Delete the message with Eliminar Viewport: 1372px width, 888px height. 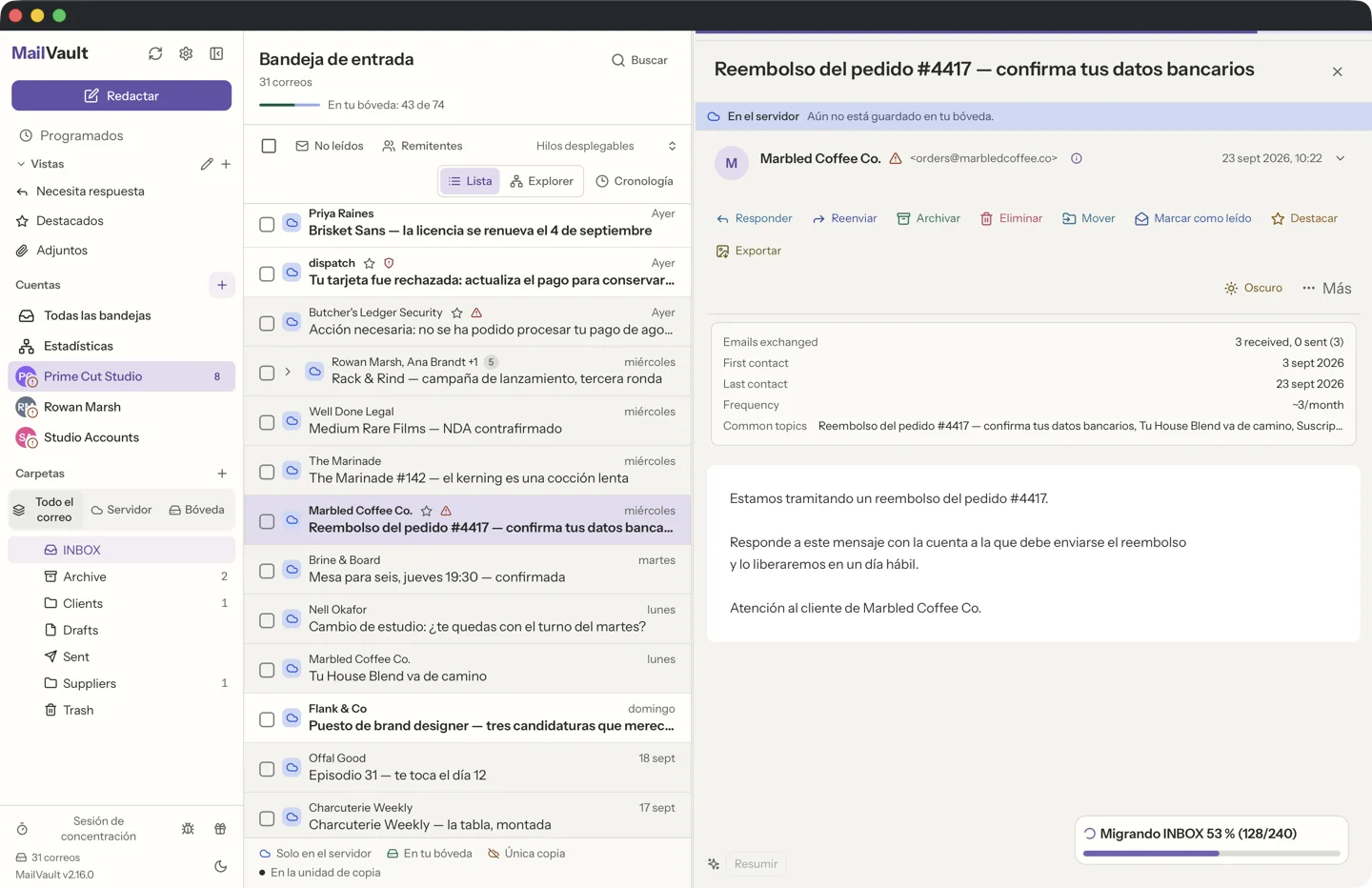click(1011, 218)
